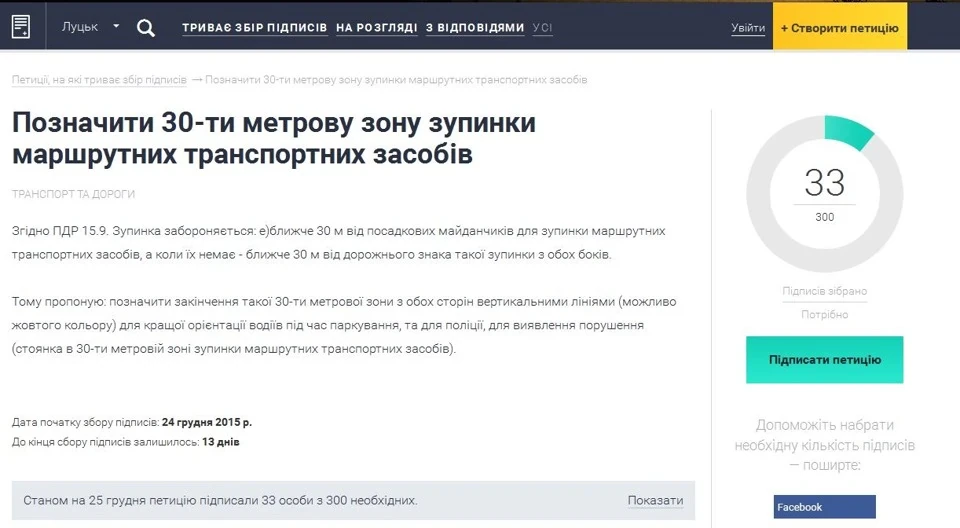
Task: Show all petitions via Усі
Action: (x=542, y=28)
